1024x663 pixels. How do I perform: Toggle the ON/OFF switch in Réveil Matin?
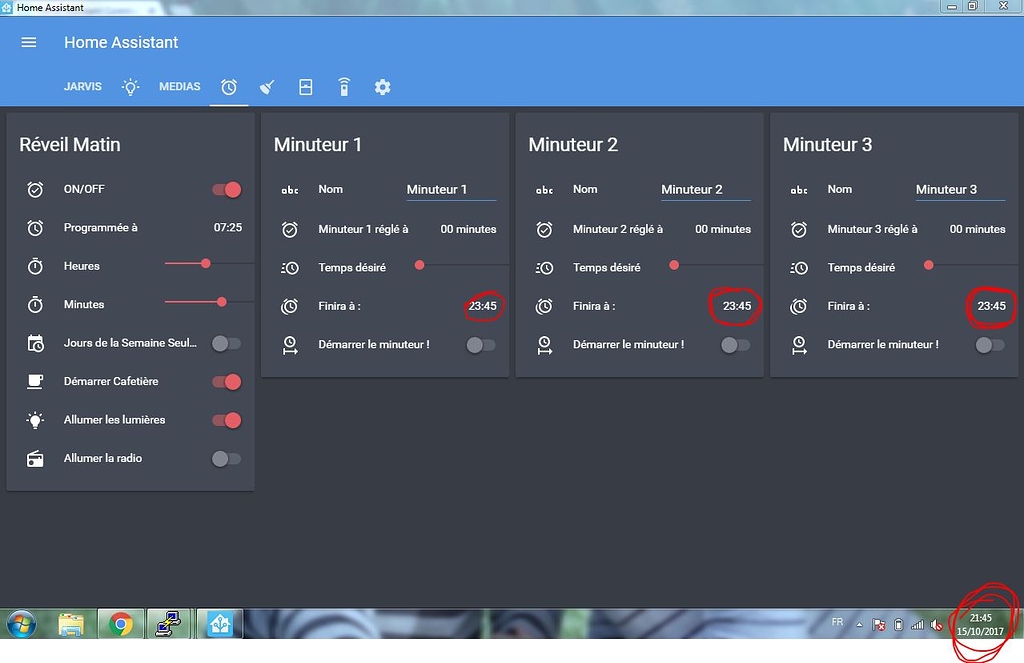click(226, 188)
